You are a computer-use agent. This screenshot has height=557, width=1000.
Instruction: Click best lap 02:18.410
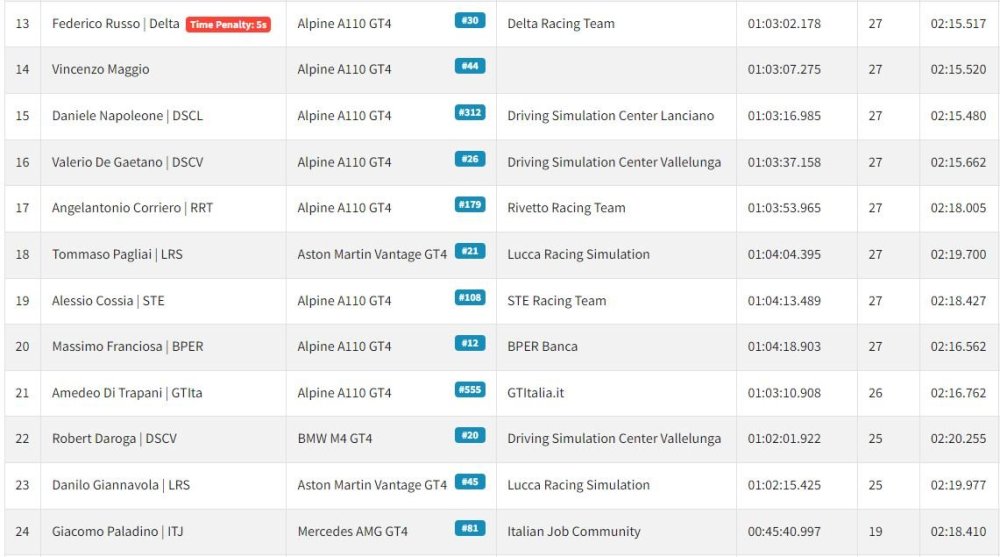[x=958, y=531]
